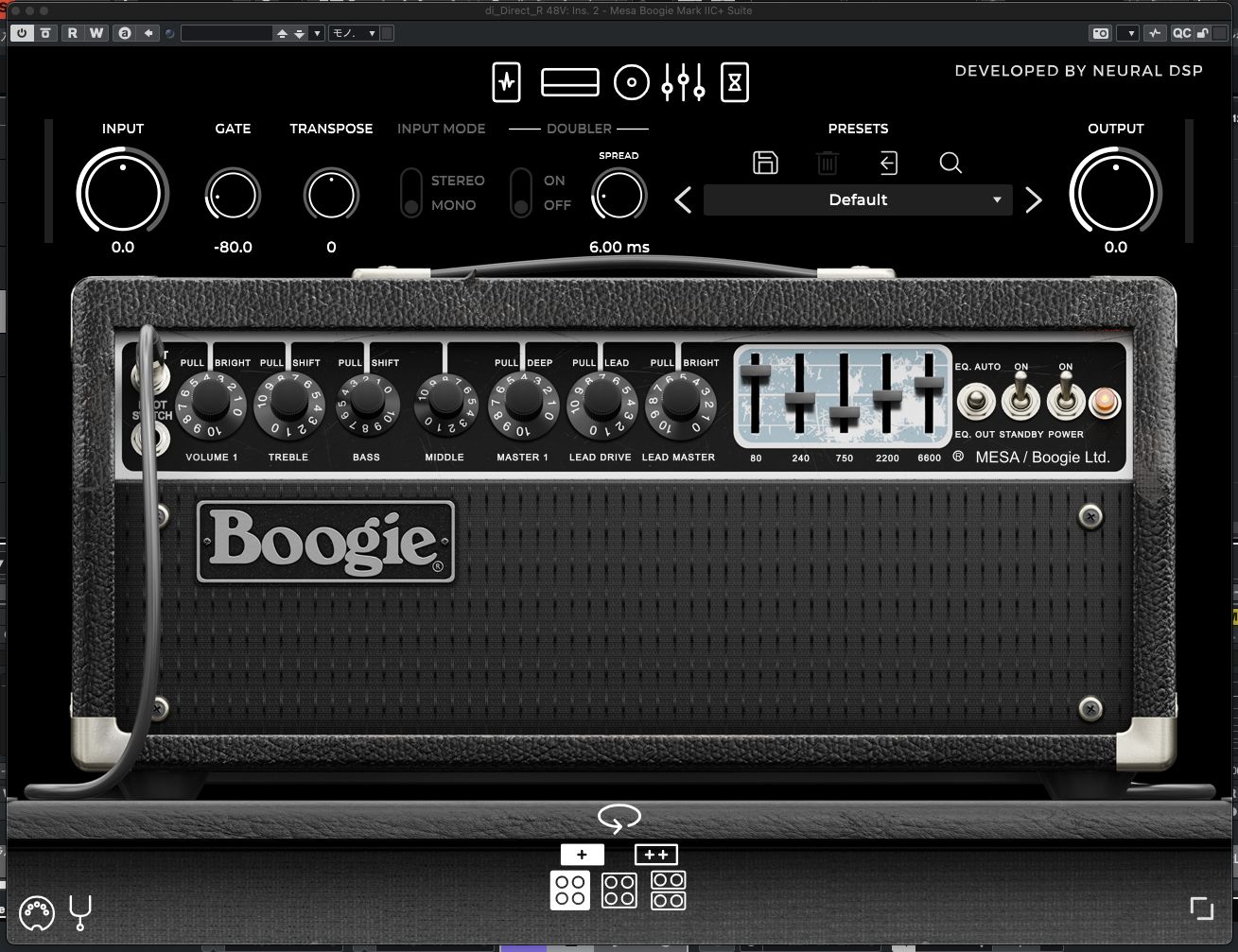Click the VOLUME 1 amp knob
1238x952 pixels.
210,405
